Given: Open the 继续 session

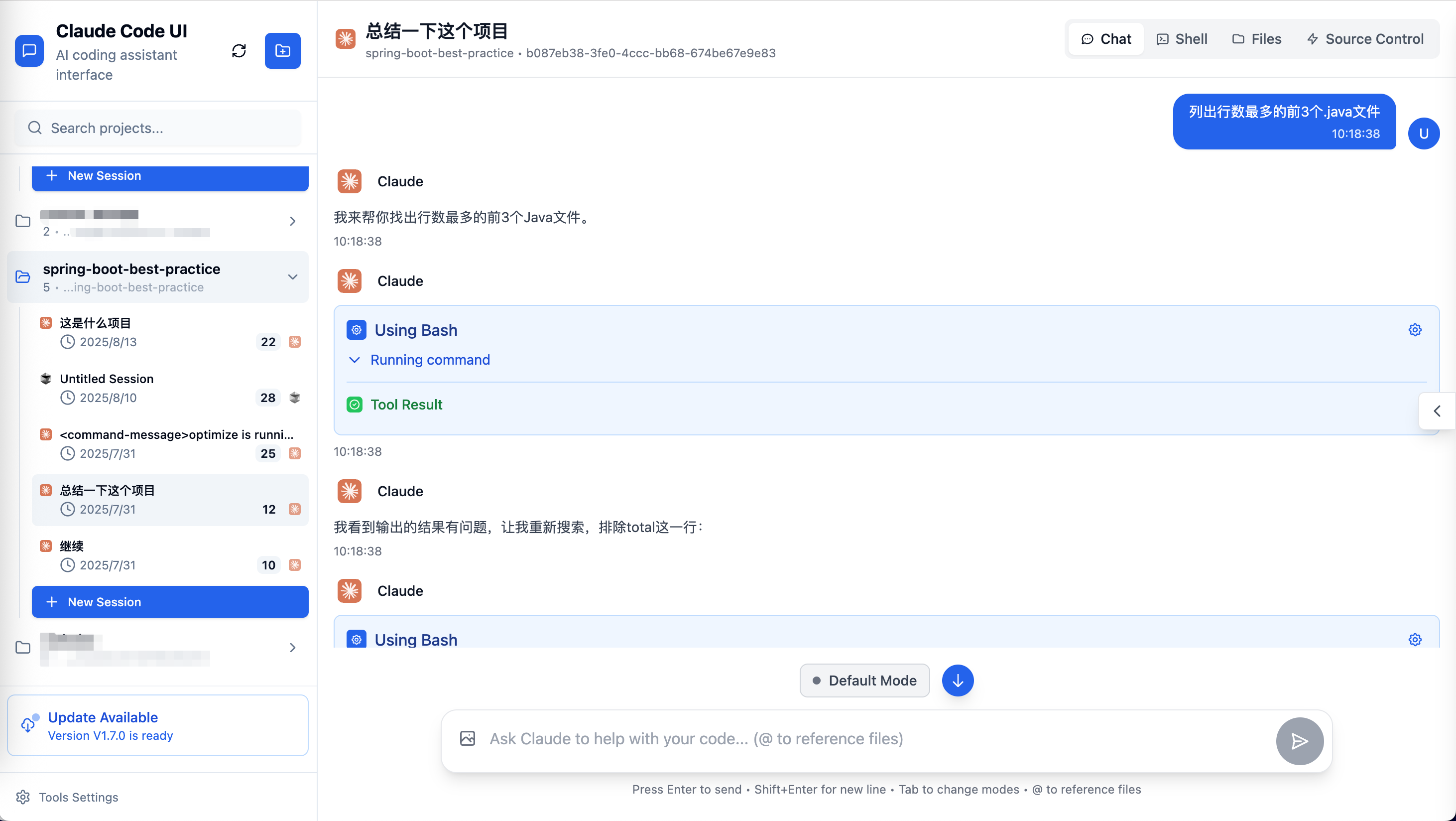Looking at the screenshot, I should [x=170, y=556].
